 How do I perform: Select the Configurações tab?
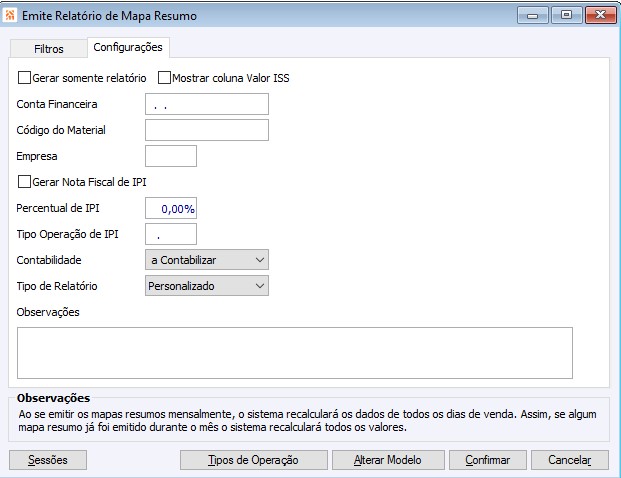(128, 47)
